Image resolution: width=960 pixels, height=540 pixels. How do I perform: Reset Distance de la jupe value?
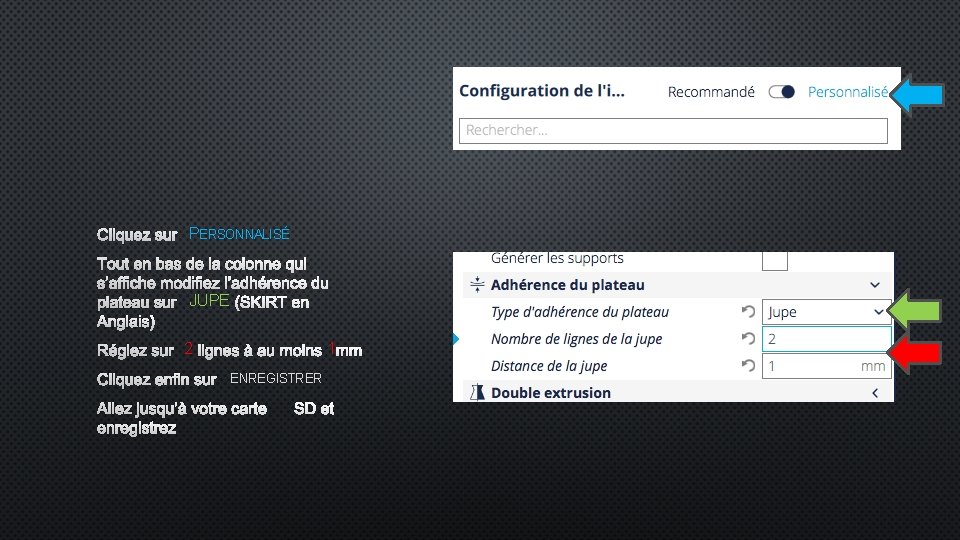pos(748,366)
